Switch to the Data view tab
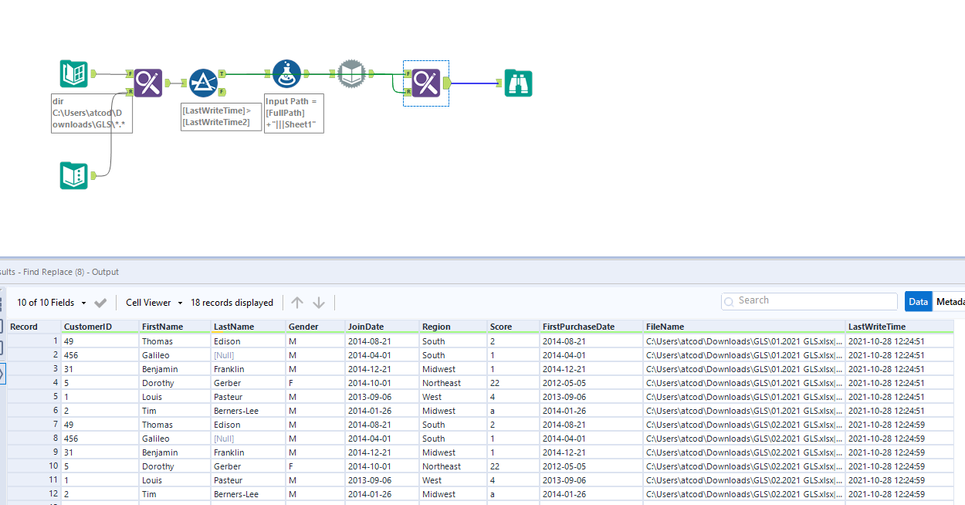This screenshot has width=965, height=505. (x=918, y=301)
